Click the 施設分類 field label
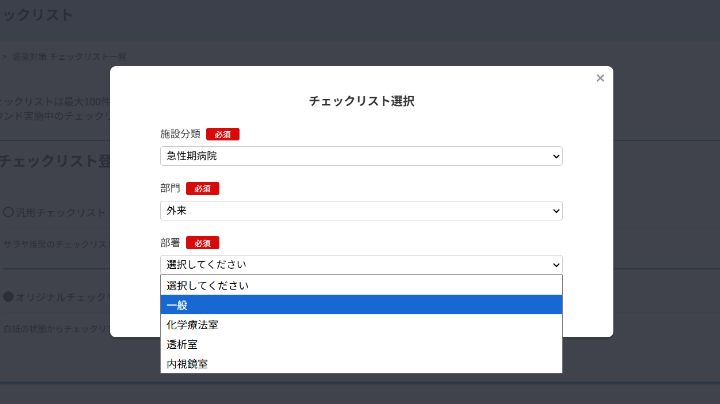The image size is (720, 404). pyautogui.click(x=179, y=133)
